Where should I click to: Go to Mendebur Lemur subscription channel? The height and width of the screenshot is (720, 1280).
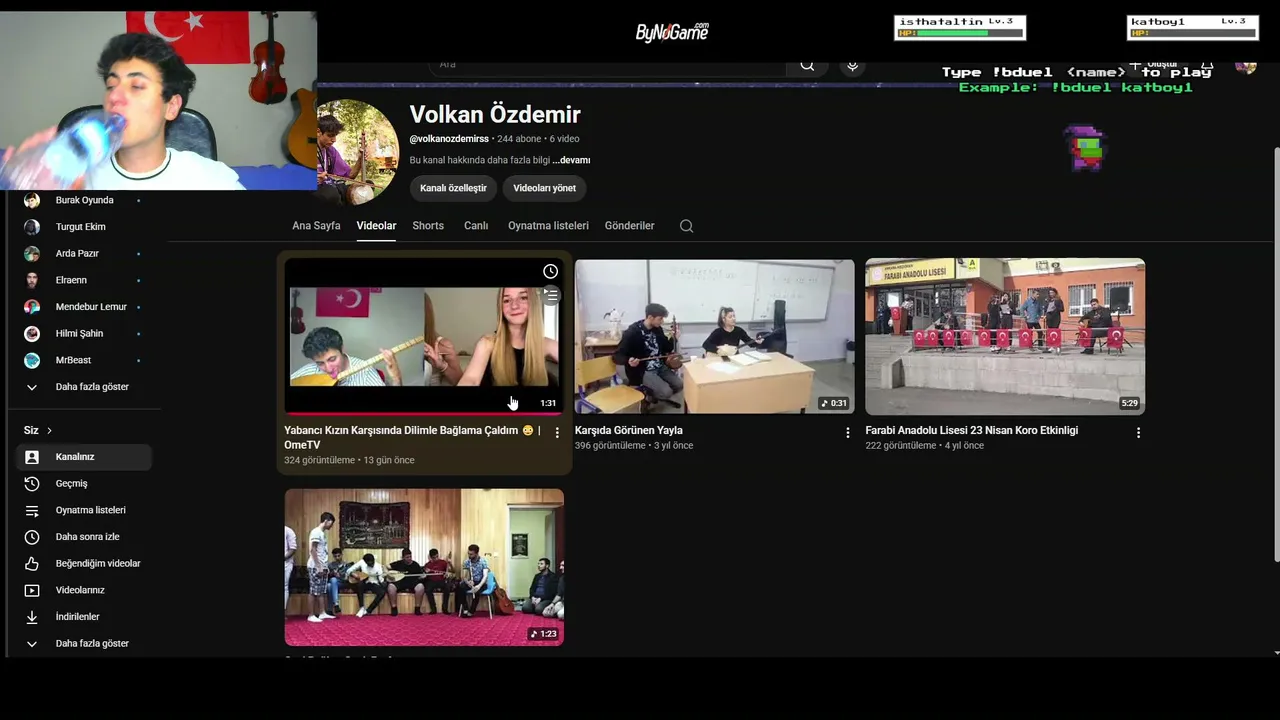tap(84, 307)
